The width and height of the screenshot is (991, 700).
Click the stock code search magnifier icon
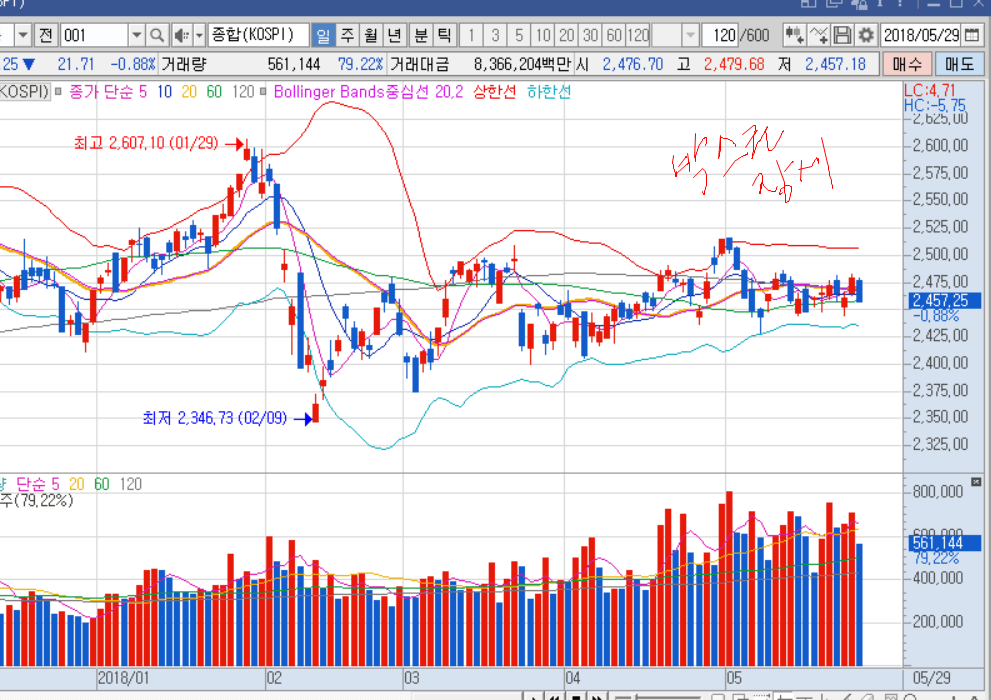click(x=157, y=35)
